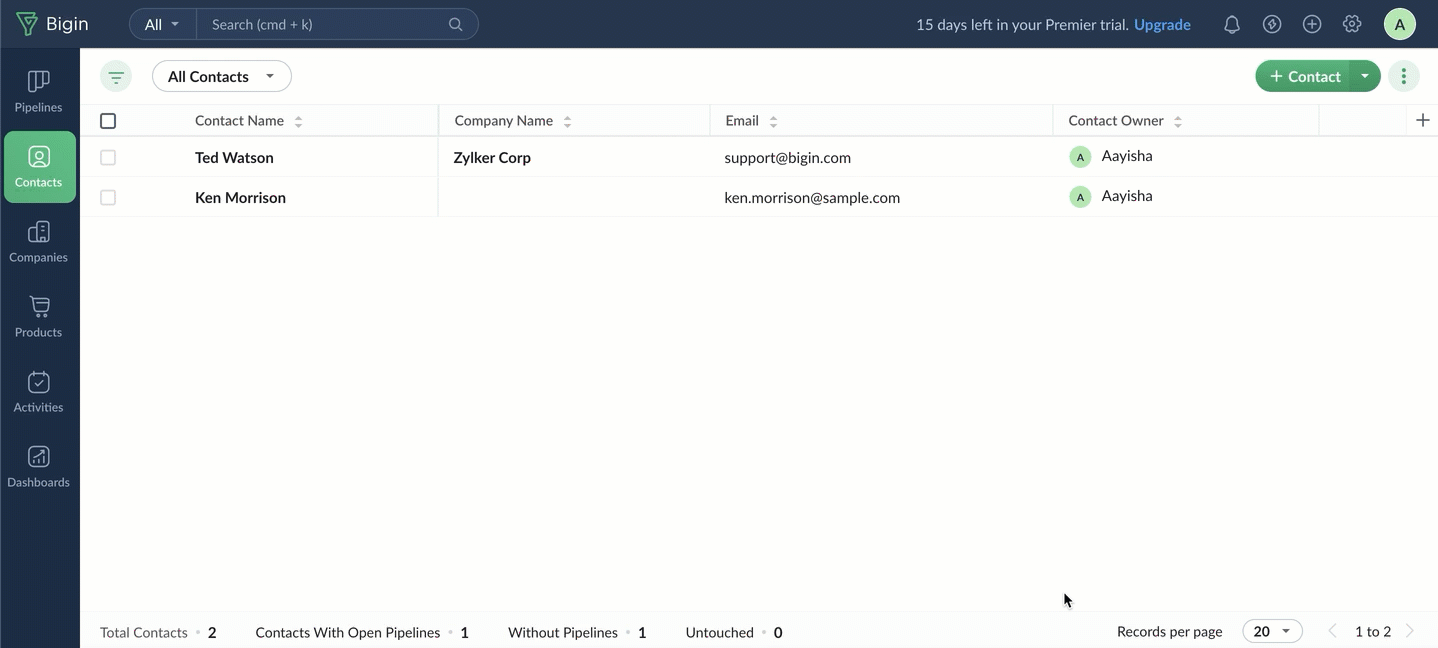The width and height of the screenshot is (1438, 648).
Task: Open the All search scope dropdown
Action: [x=163, y=24]
